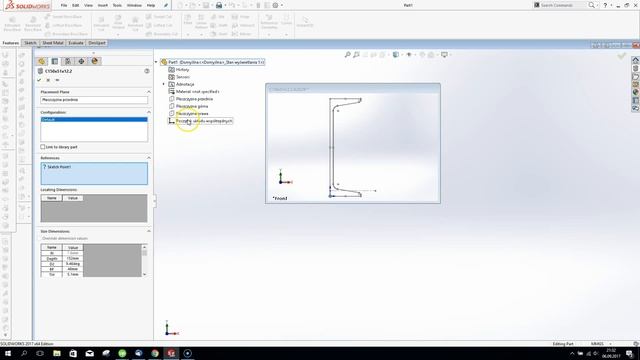Open the Hide/Show Items icon
Image resolution: width=640 pixels, height=360 pixels.
(x=409, y=55)
